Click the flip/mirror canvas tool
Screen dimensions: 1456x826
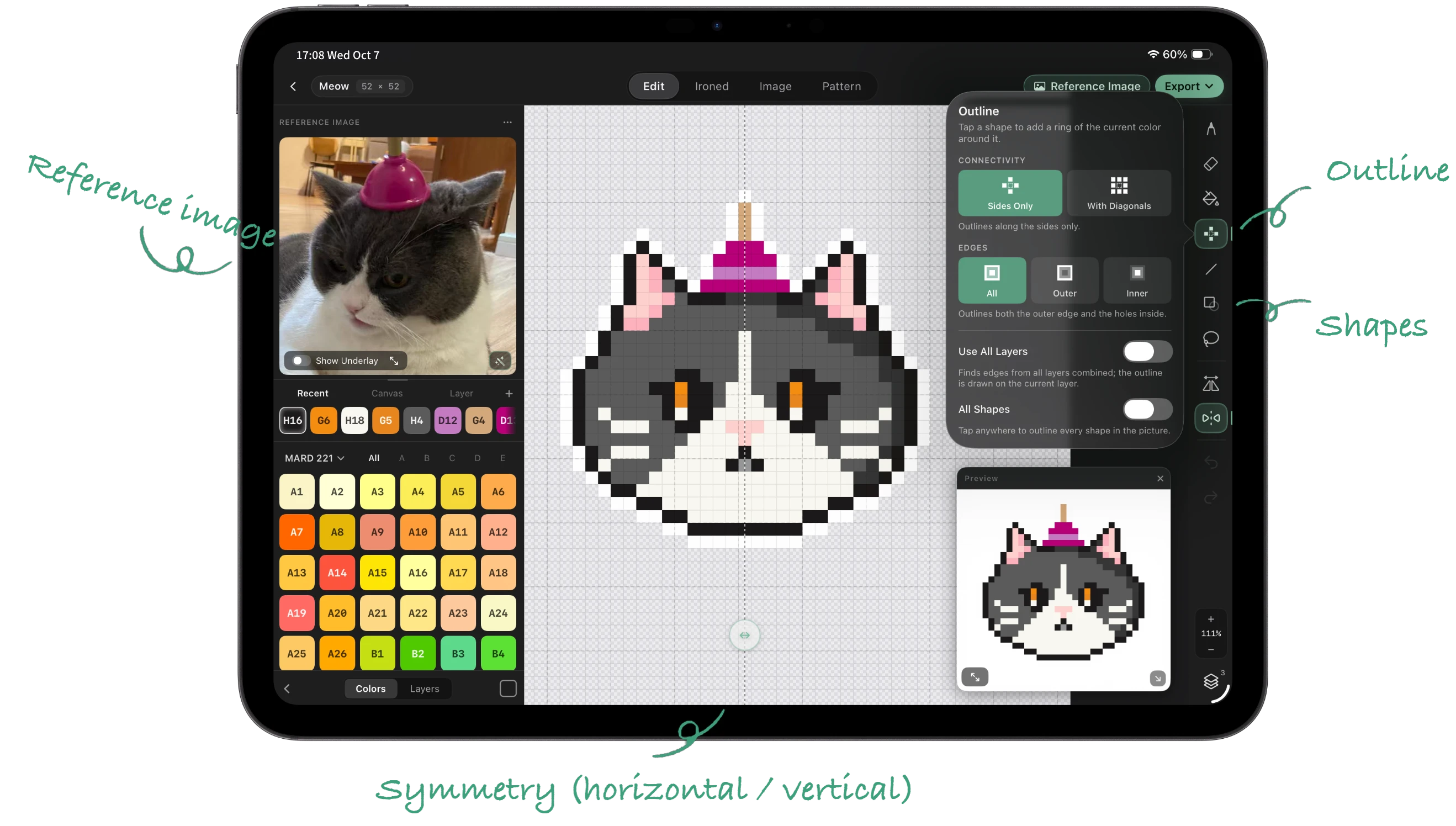[x=1210, y=384]
